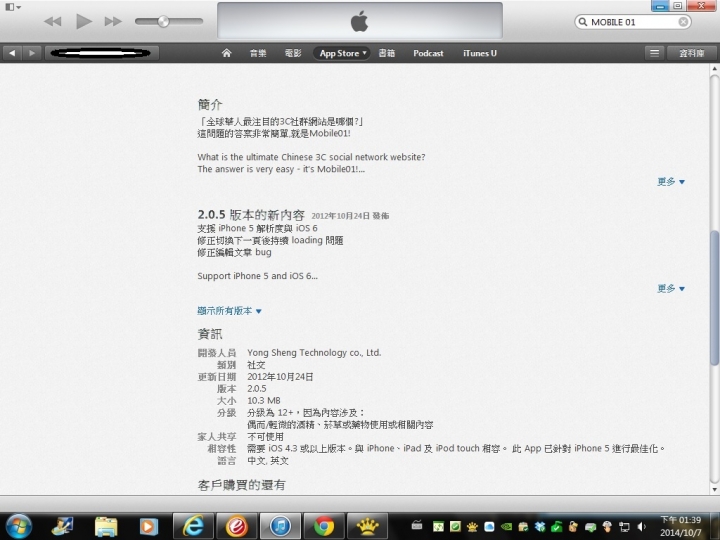Click the Dropbox tray icon
Image resolution: width=720 pixels, height=540 pixels.
point(540,527)
